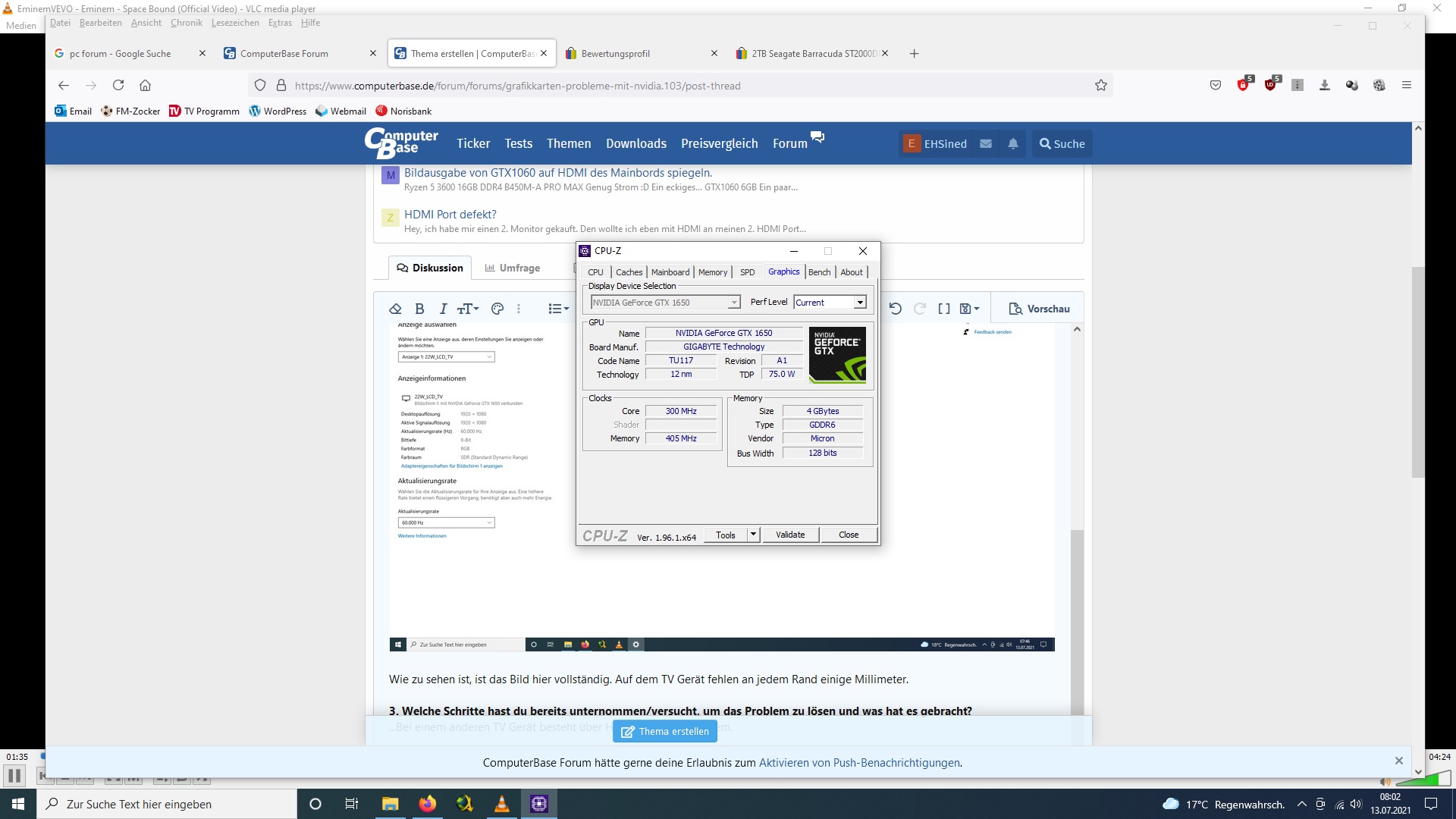Viewport: 1456px width, 819px height.
Task: Expand the Display Device Selection combo box
Action: tap(733, 303)
